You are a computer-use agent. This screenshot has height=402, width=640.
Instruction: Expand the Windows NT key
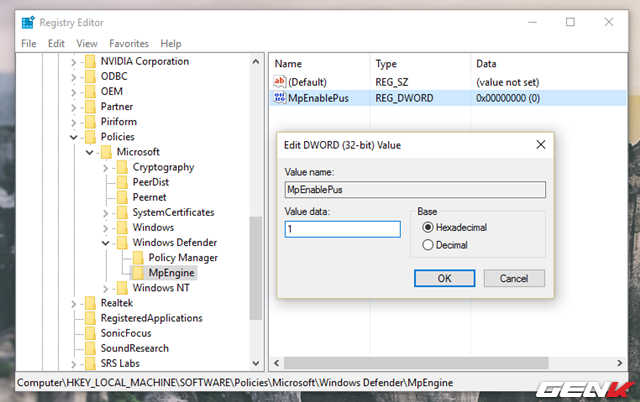click(x=105, y=289)
